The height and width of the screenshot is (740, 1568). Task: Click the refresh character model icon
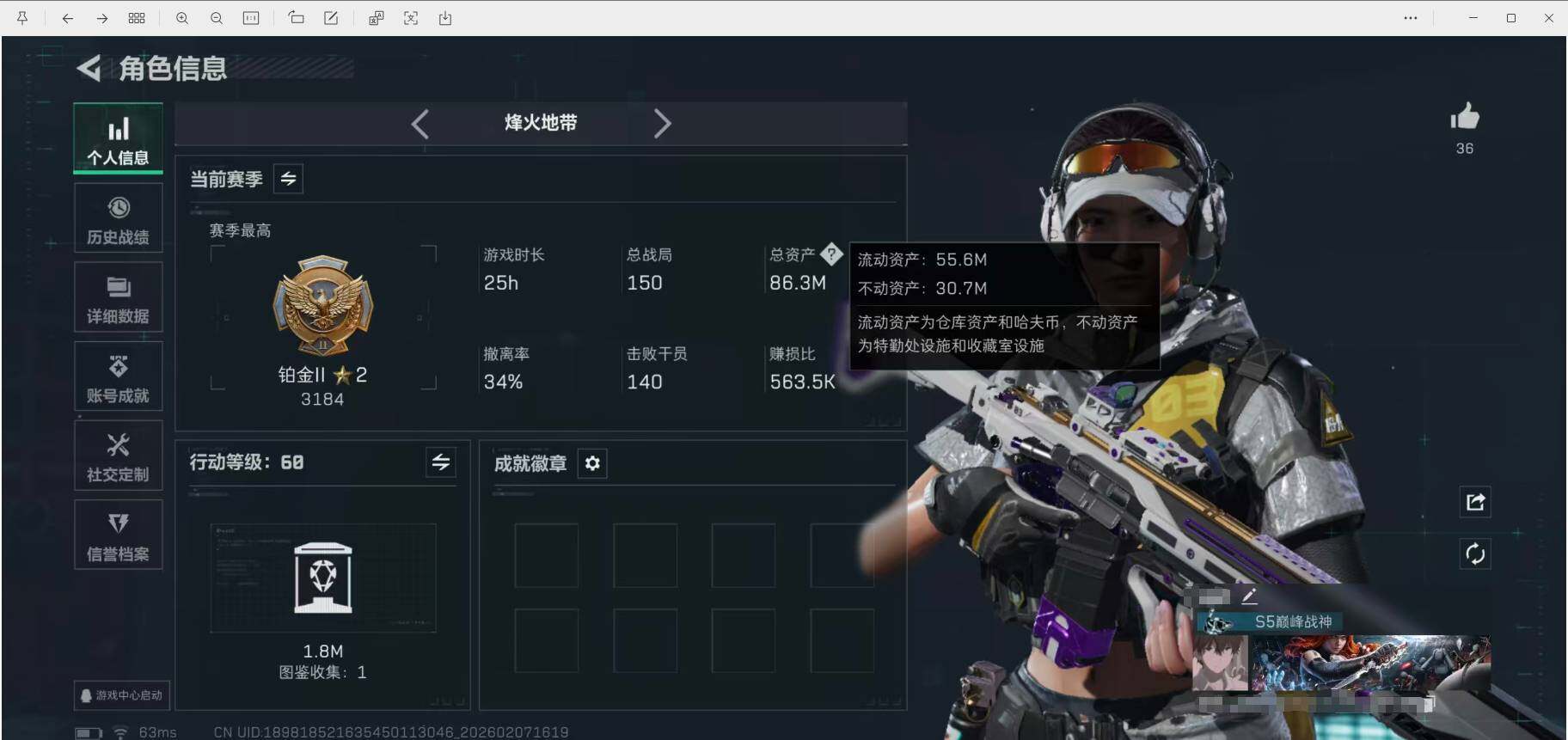[x=1475, y=553]
